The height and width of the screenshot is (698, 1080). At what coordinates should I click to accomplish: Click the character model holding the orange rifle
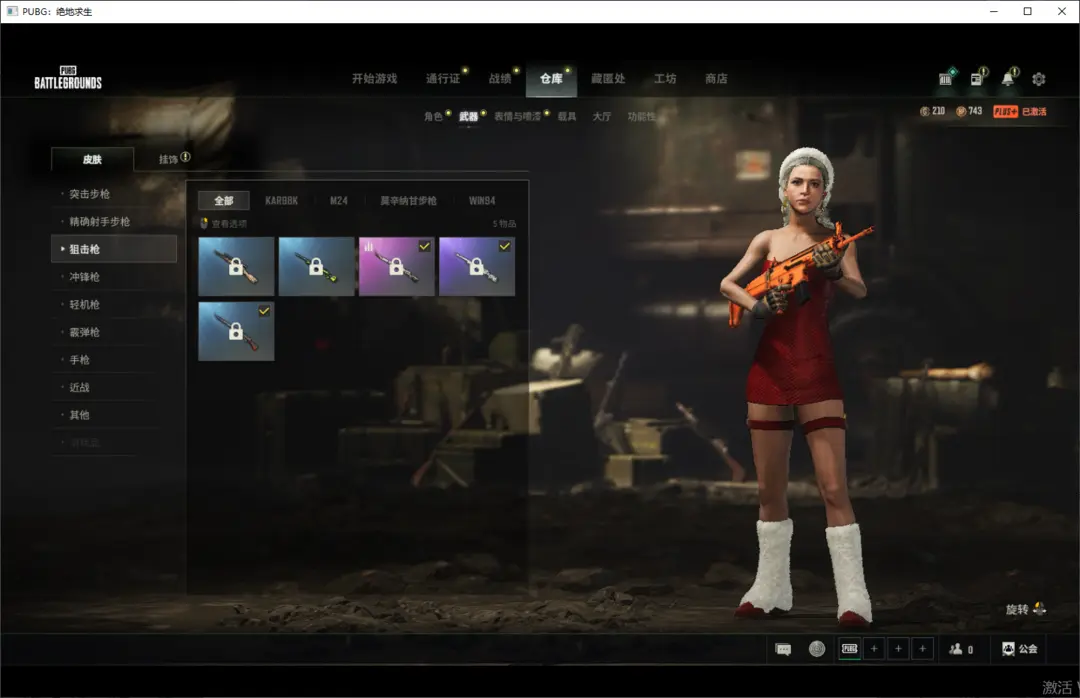tap(802, 386)
